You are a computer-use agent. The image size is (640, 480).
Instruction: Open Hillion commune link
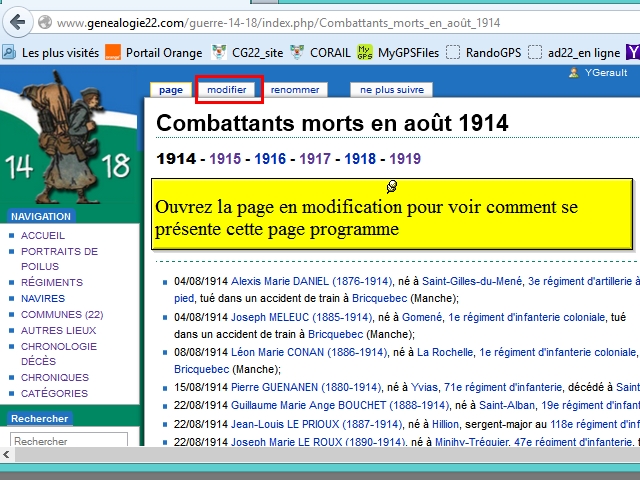(x=445, y=424)
